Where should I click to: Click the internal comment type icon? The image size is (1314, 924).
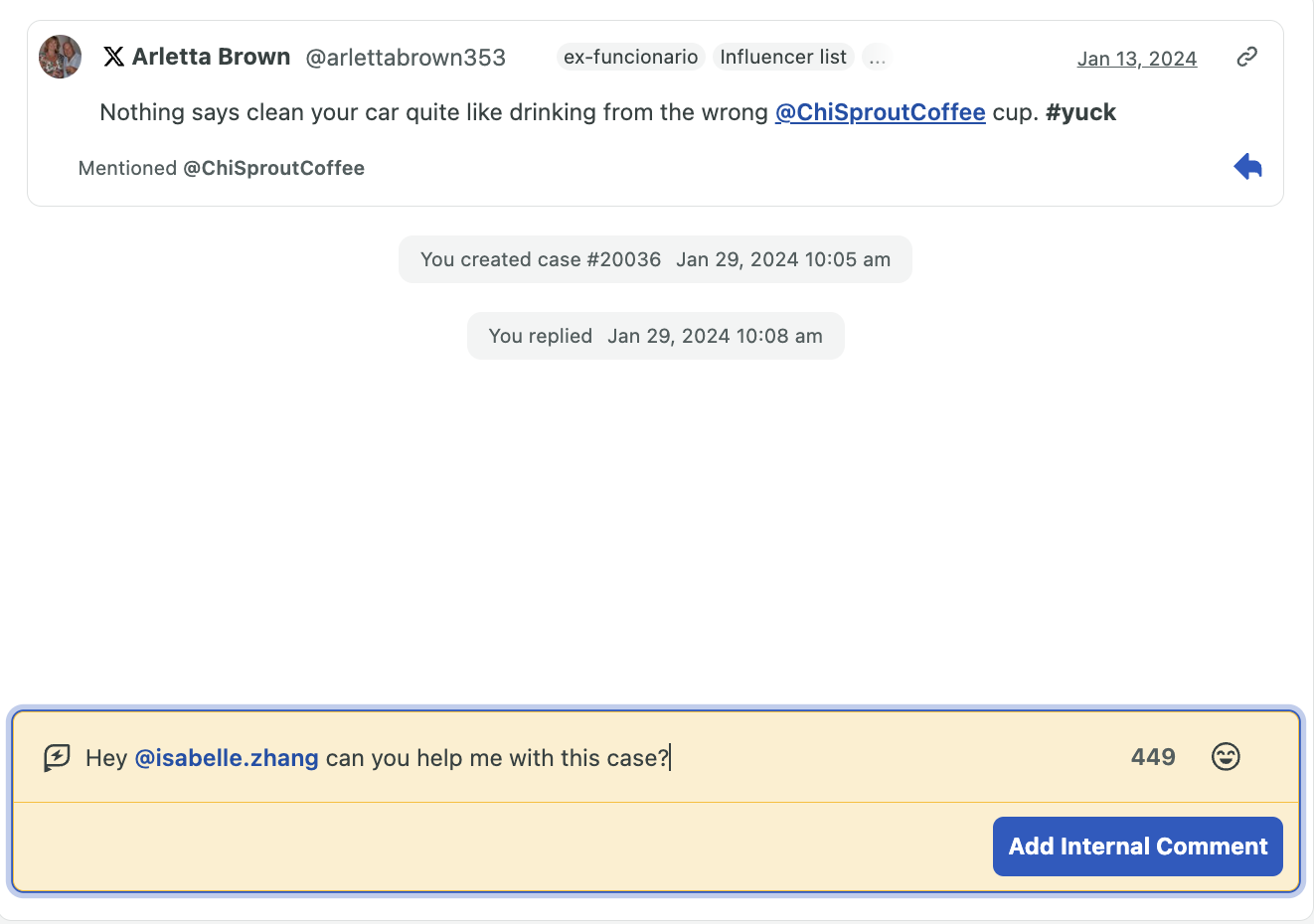coord(58,758)
